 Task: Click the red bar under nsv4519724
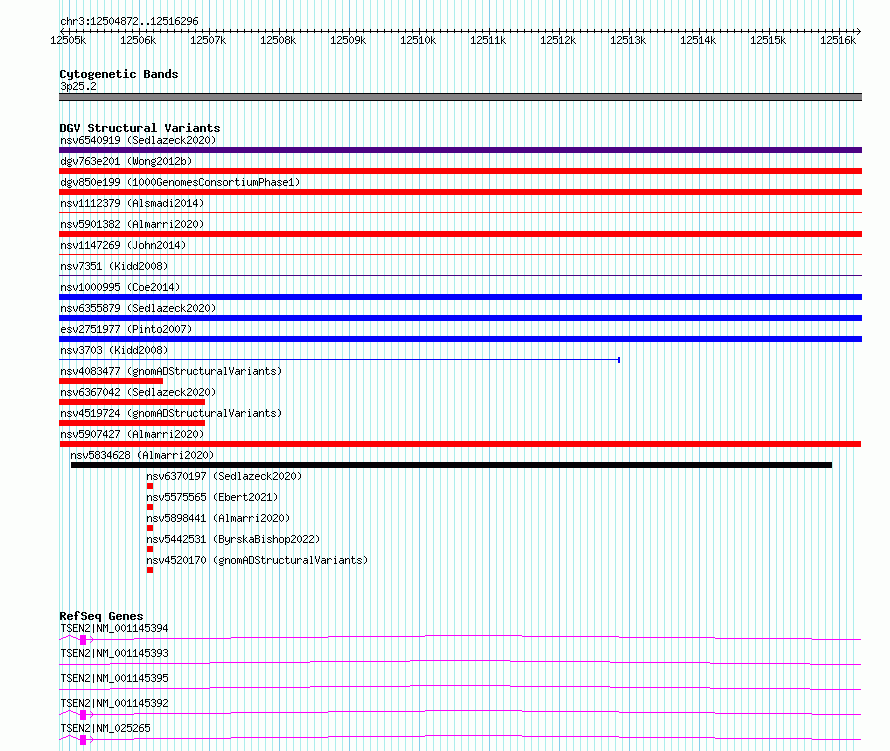click(x=132, y=423)
